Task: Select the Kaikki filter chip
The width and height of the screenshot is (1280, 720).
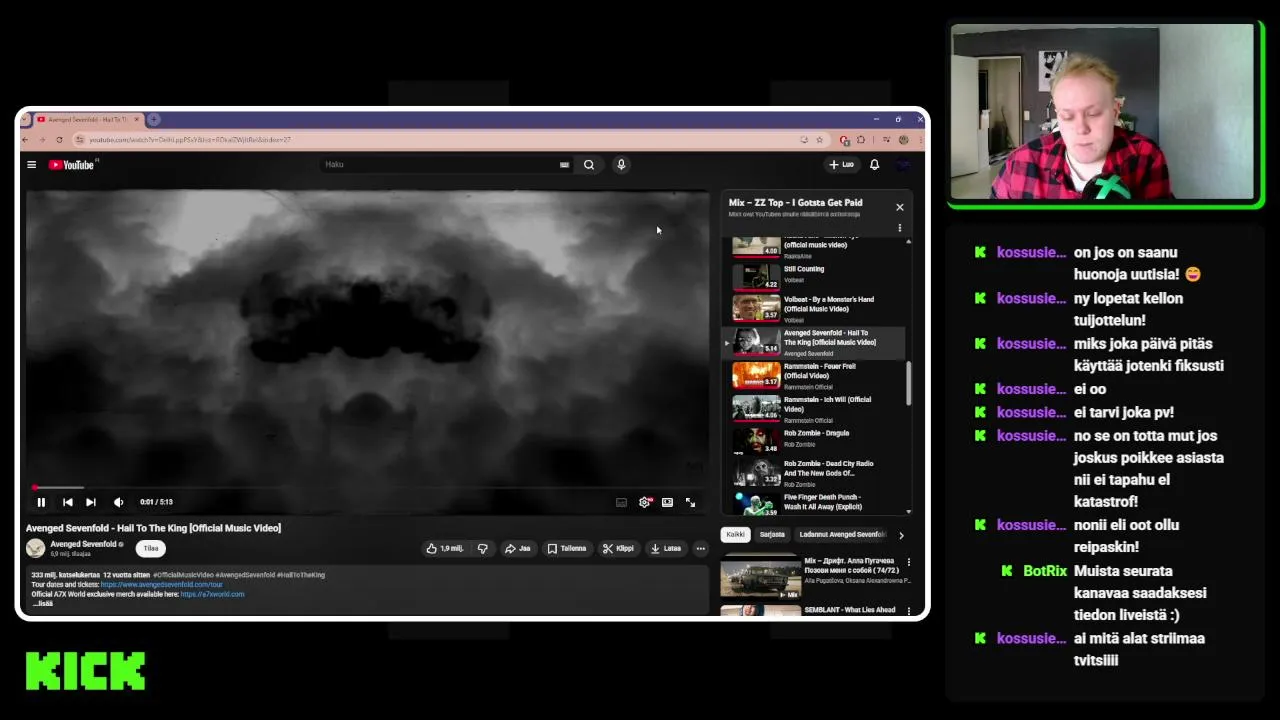Action: (x=735, y=534)
